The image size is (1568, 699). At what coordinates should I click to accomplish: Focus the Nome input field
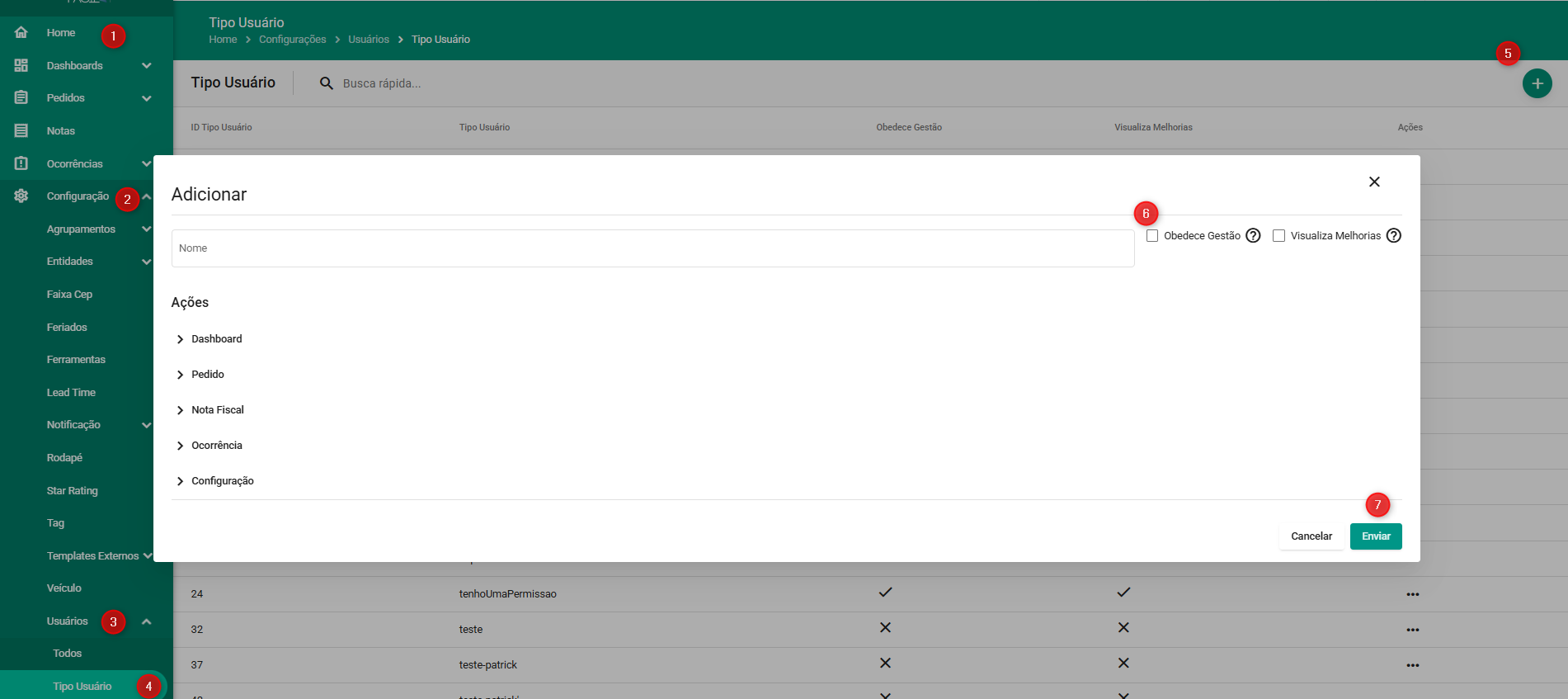point(652,248)
